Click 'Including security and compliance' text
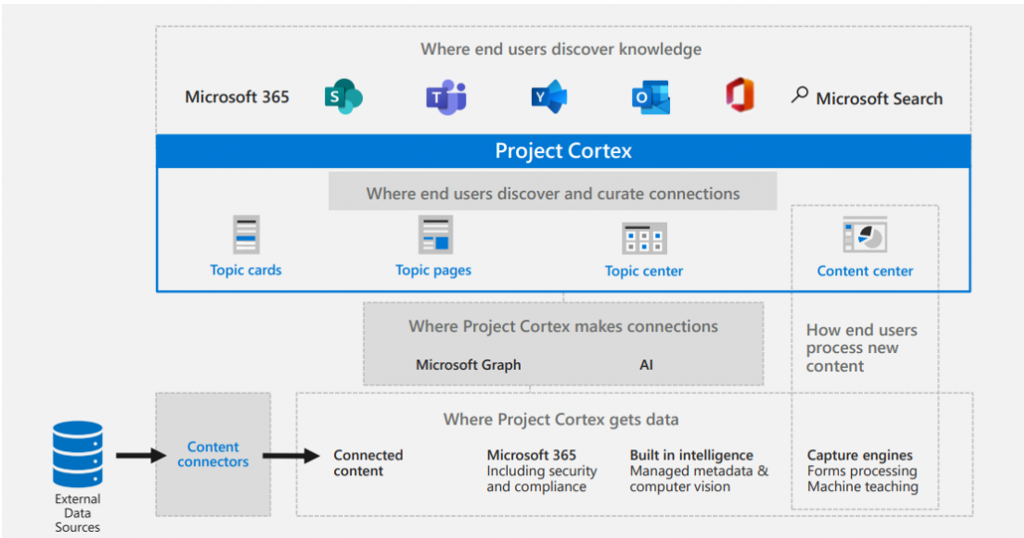This screenshot has height=538, width=1024. (x=541, y=479)
